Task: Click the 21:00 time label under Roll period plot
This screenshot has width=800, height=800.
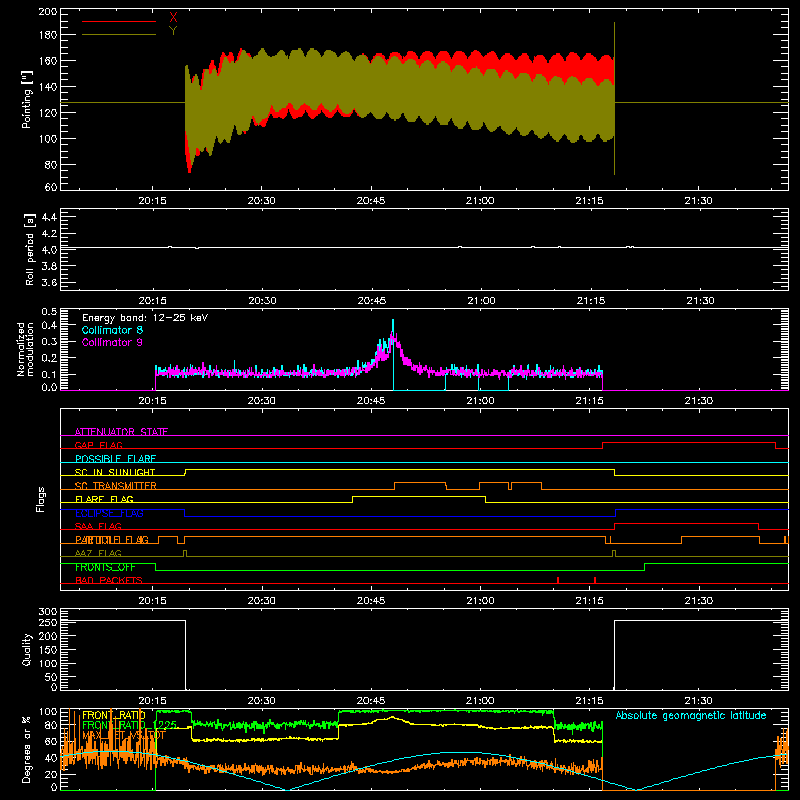Action: 481,301
